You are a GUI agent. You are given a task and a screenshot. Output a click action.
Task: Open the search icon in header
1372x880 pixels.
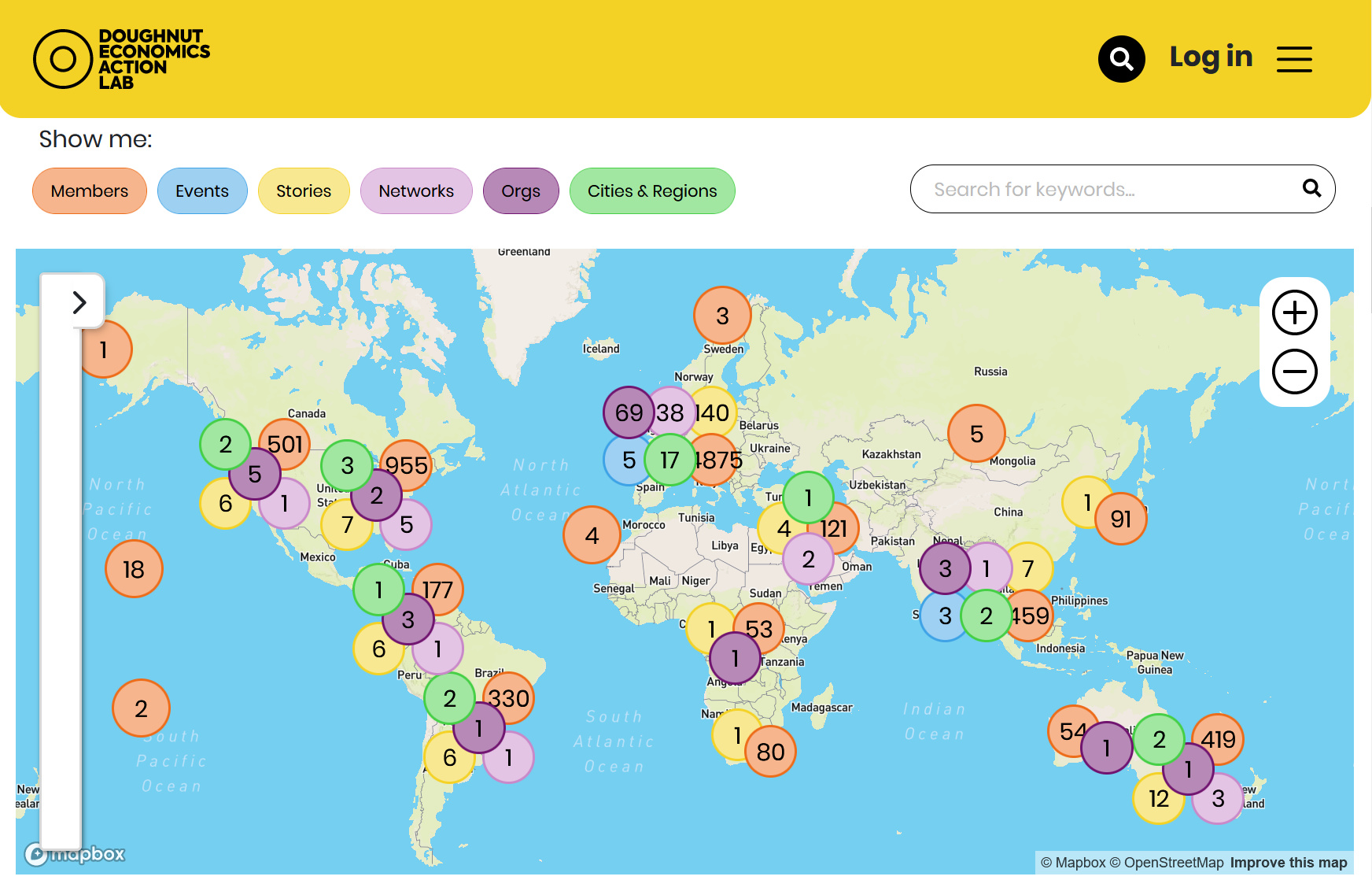tap(1121, 59)
